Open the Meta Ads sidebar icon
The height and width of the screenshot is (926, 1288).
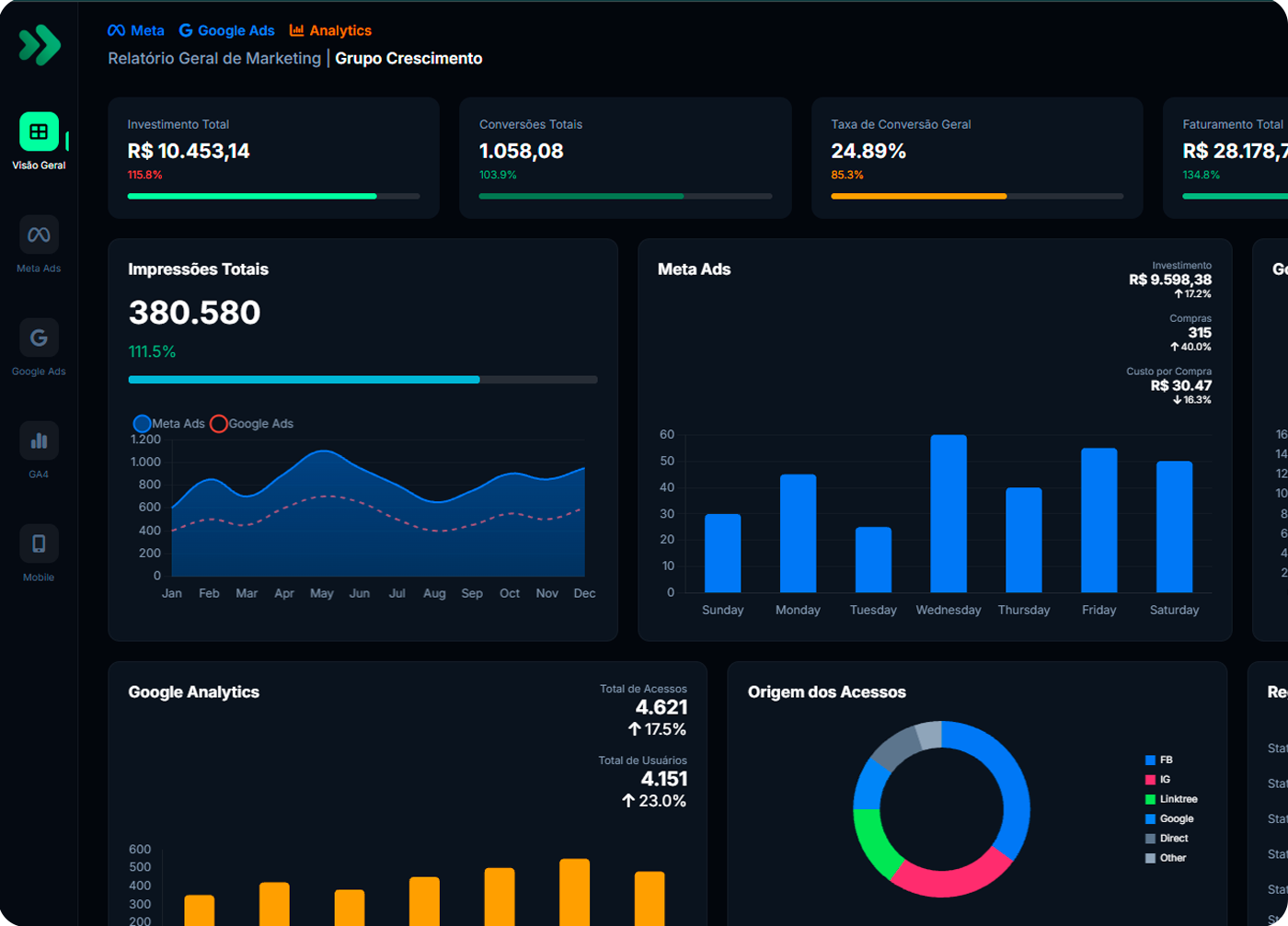click(39, 234)
